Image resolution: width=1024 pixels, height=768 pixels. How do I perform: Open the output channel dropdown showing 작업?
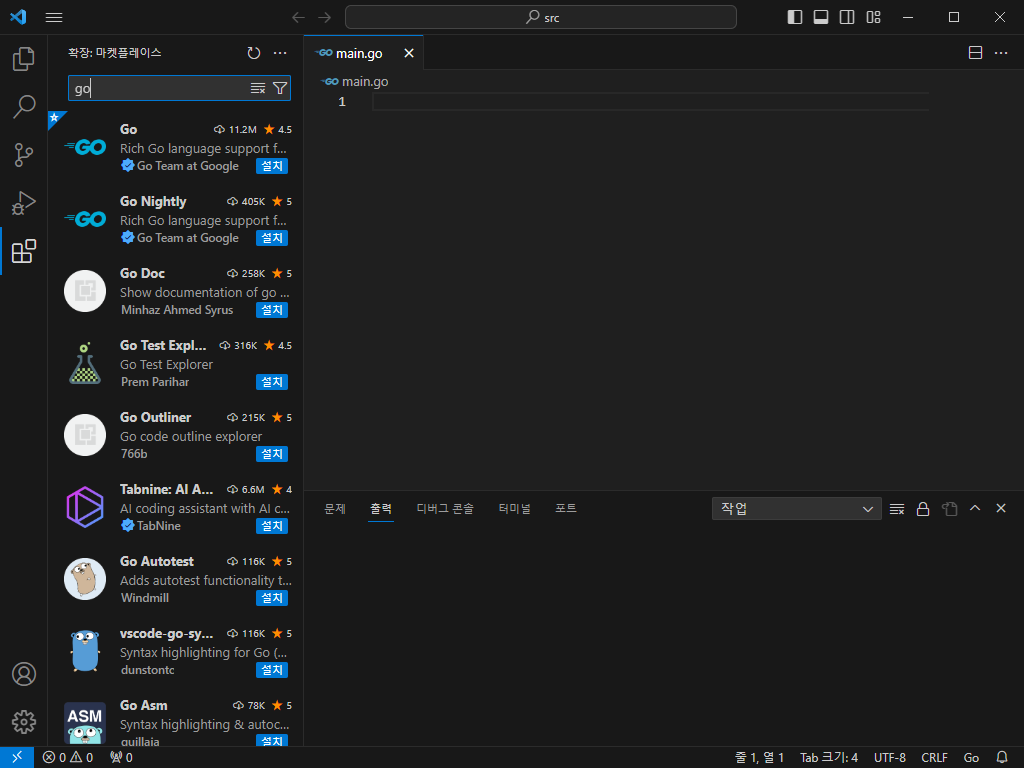[797, 509]
